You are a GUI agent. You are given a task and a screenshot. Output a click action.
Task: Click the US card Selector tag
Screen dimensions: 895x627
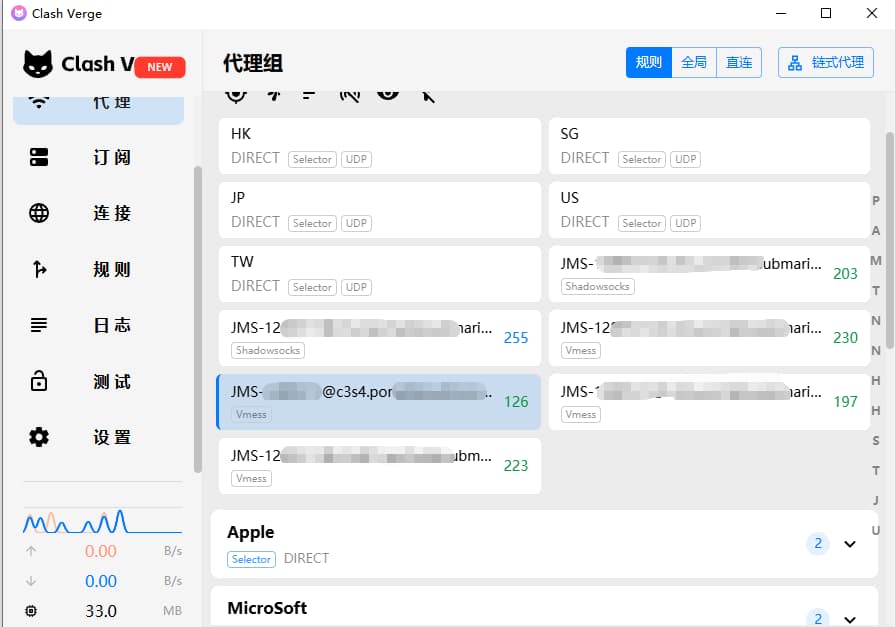[642, 223]
